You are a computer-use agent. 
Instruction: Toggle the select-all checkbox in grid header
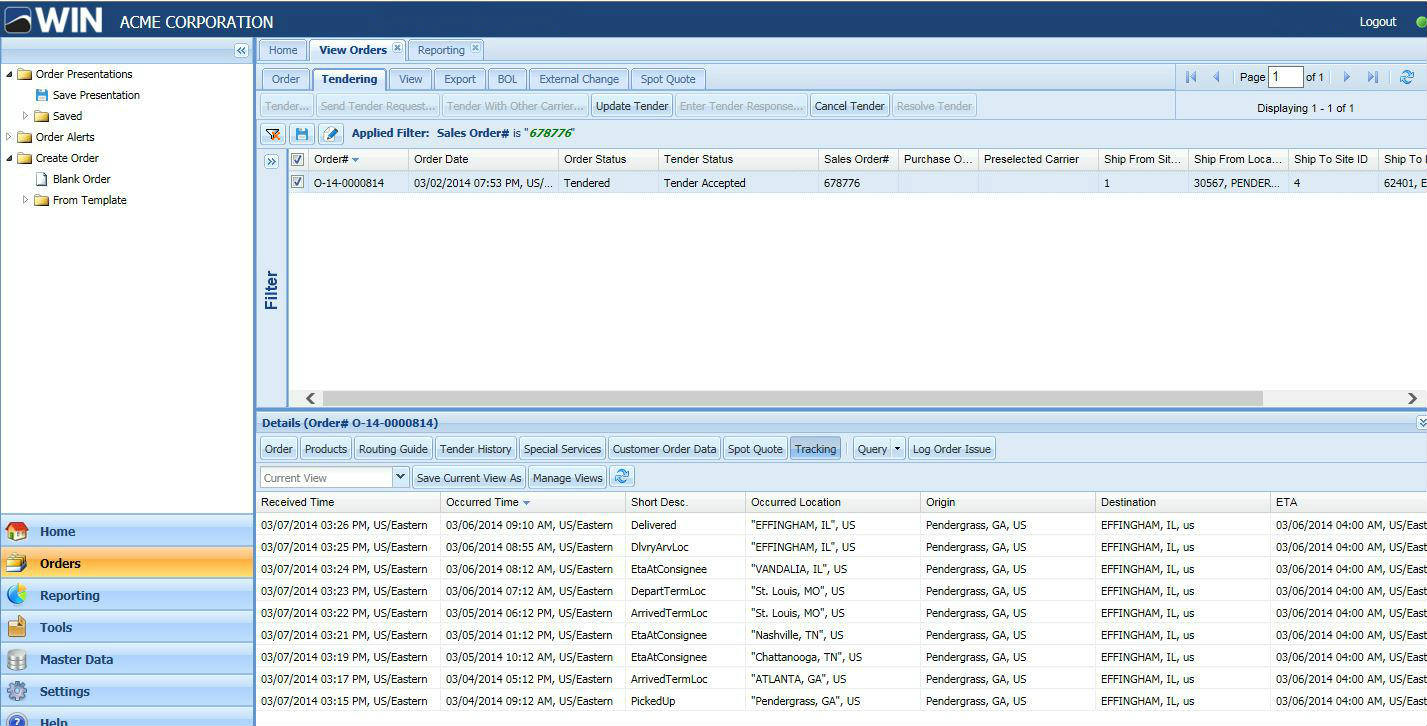tap(297, 159)
